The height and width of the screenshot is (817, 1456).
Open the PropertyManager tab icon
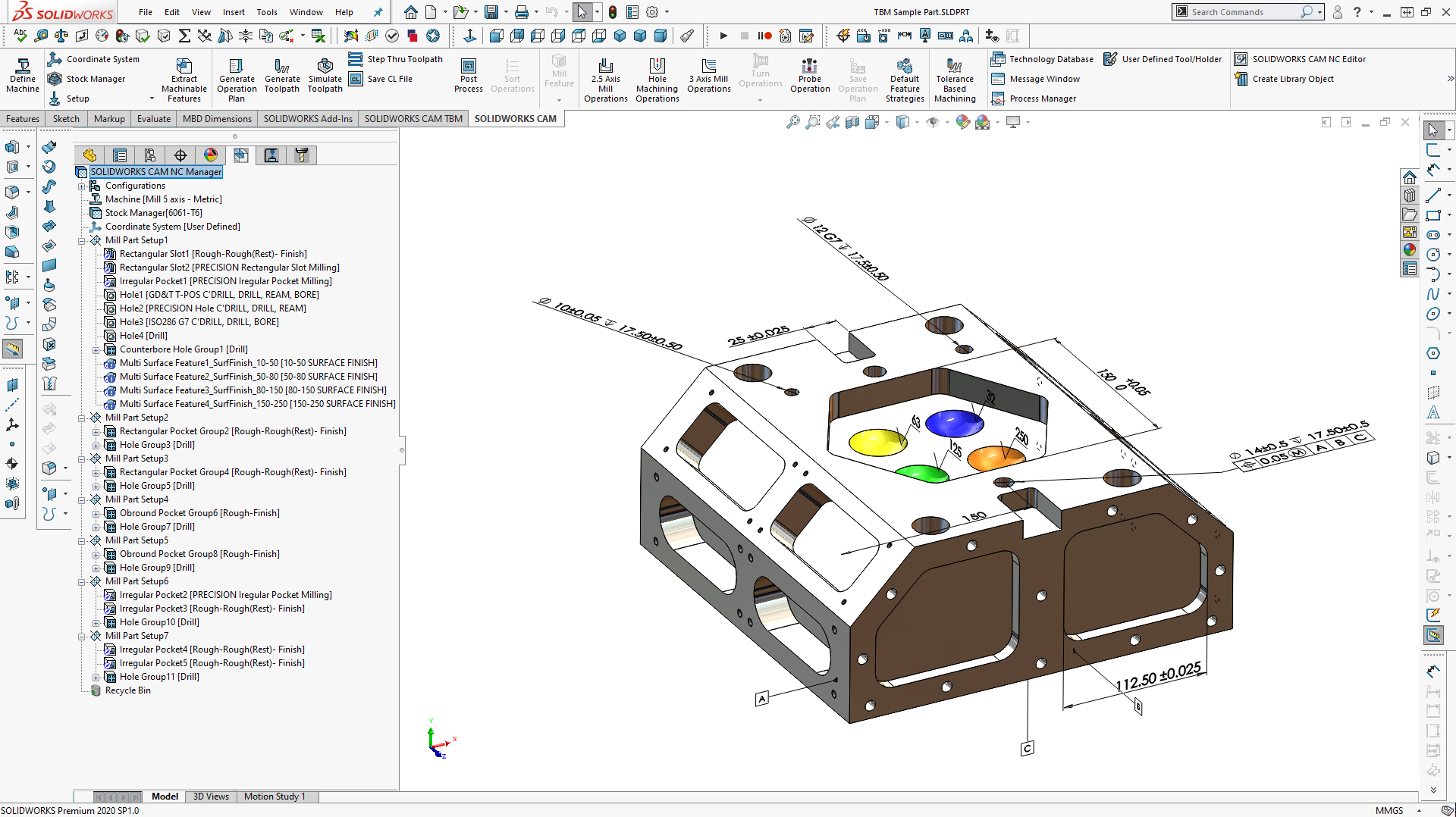[119, 155]
